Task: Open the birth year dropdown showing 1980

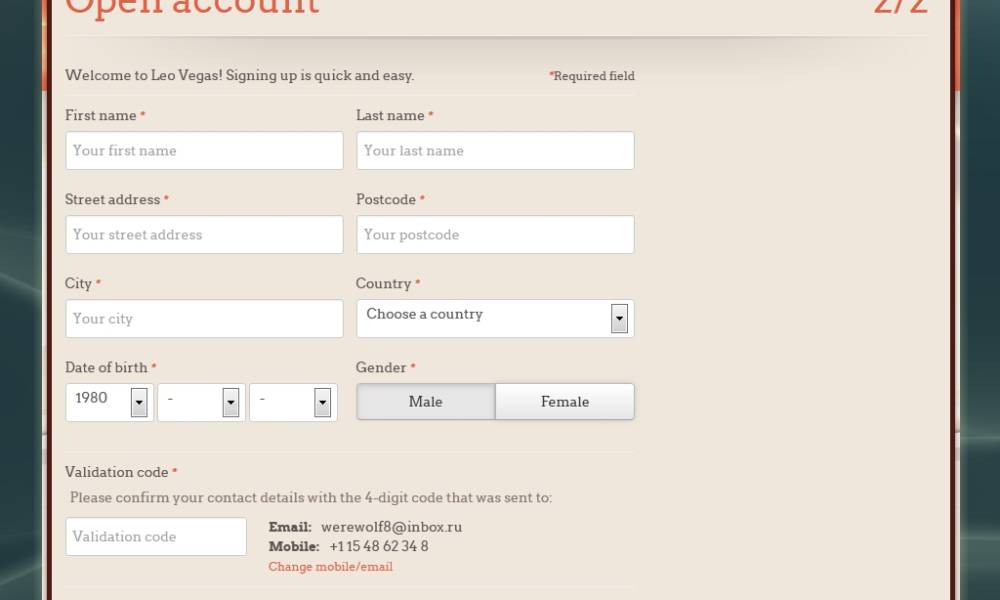Action: coord(110,402)
